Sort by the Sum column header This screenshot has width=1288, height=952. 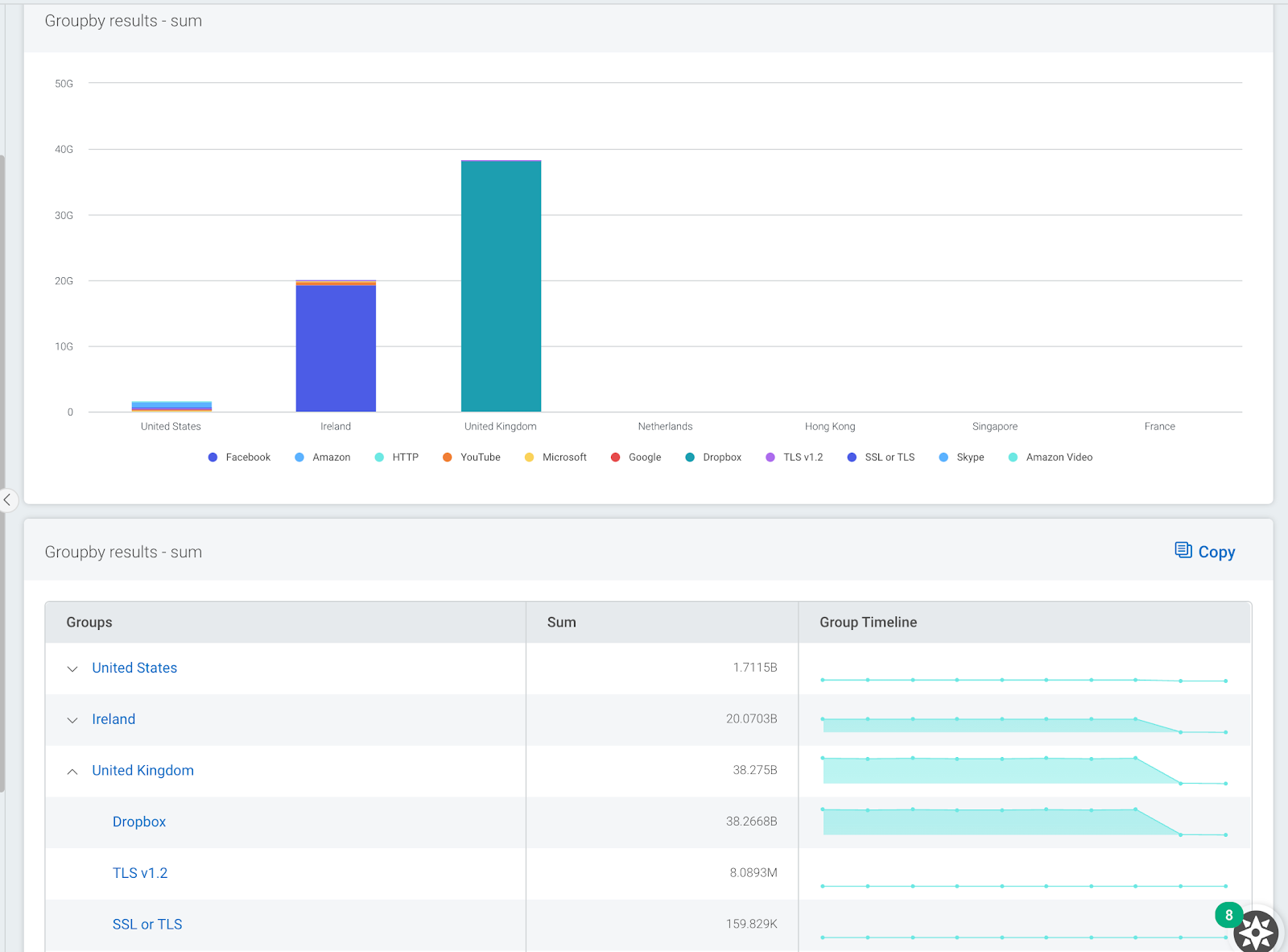[561, 623]
